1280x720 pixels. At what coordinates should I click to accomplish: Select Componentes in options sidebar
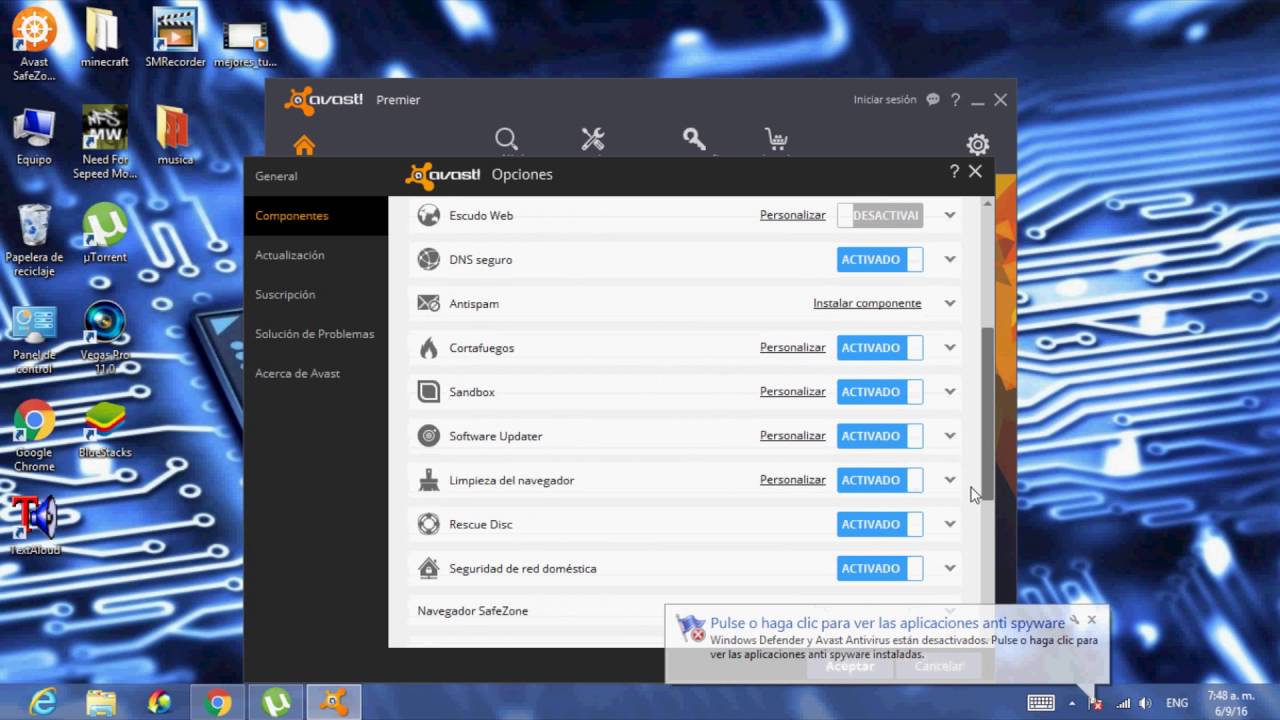(x=316, y=216)
